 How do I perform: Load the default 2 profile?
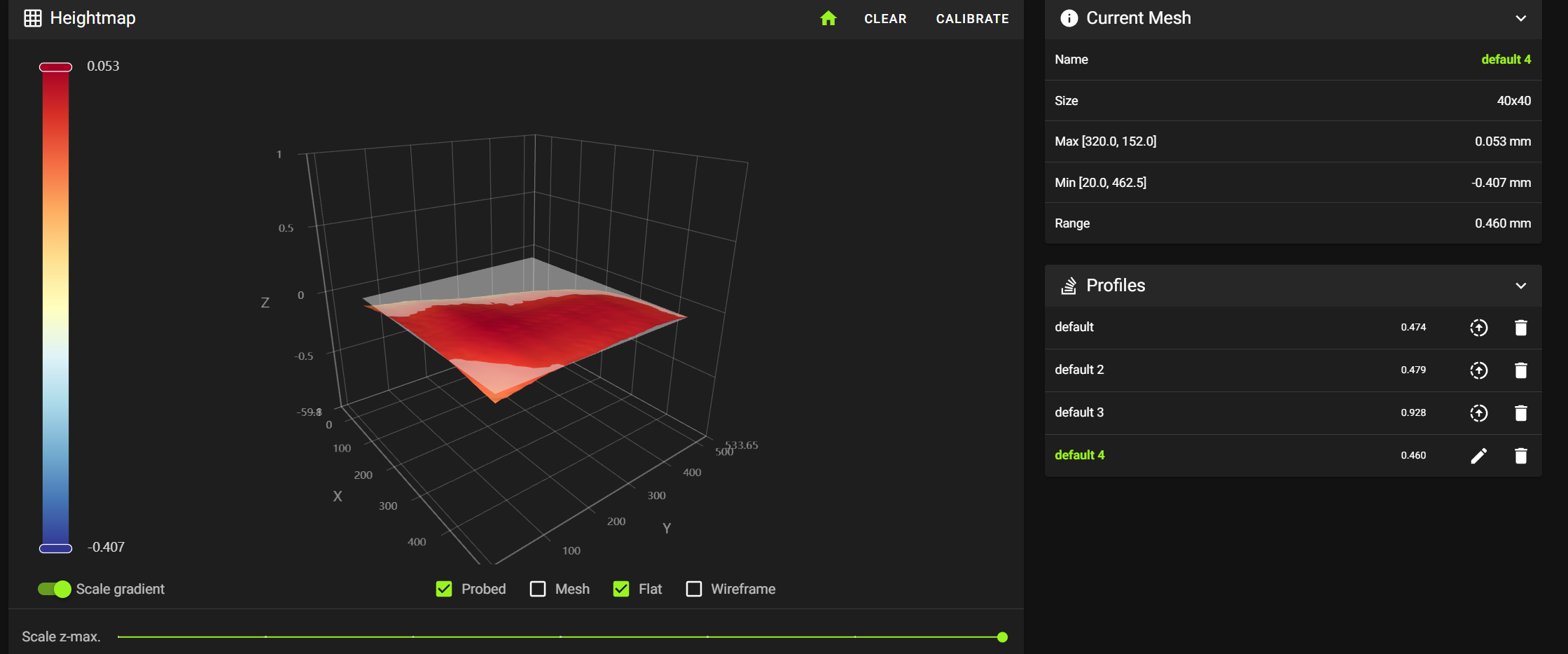click(x=1478, y=370)
